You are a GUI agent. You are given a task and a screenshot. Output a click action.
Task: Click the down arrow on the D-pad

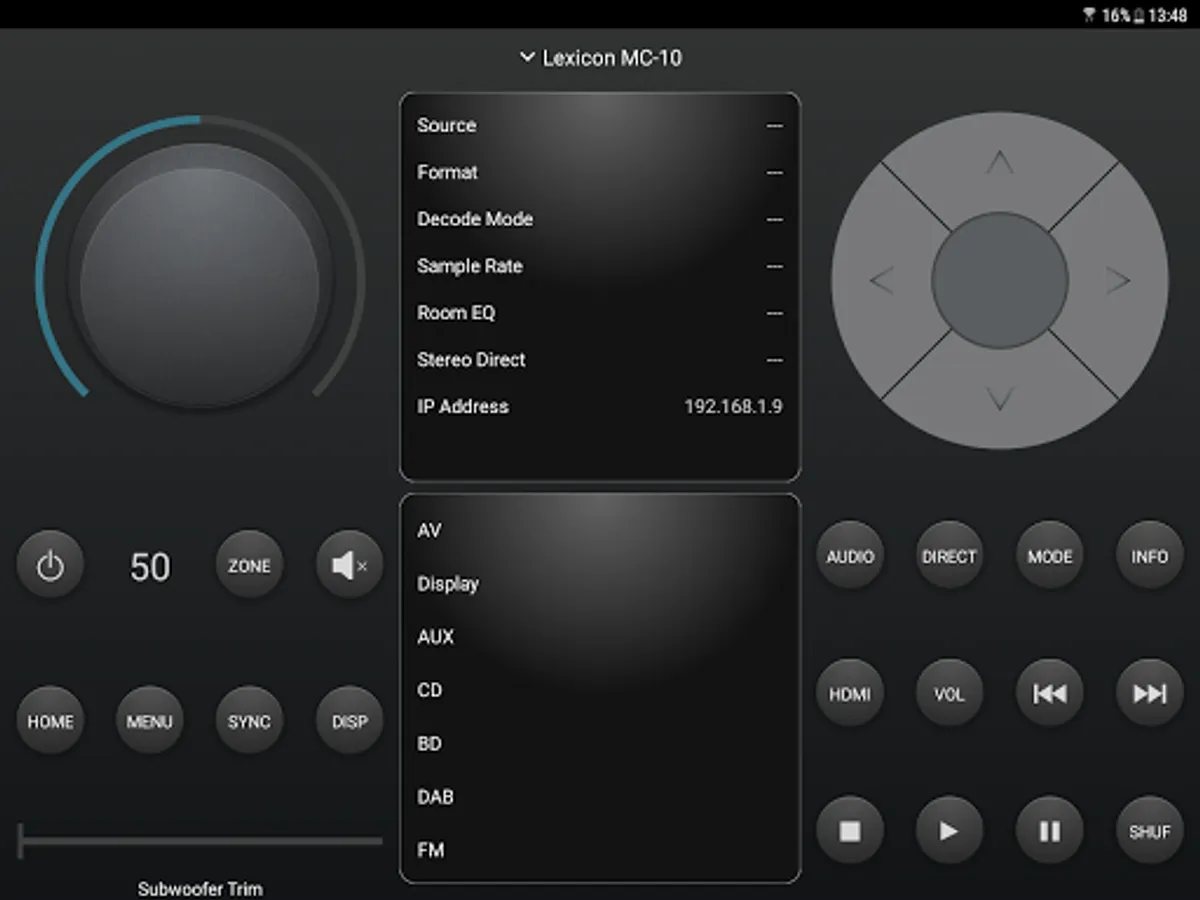click(1000, 399)
